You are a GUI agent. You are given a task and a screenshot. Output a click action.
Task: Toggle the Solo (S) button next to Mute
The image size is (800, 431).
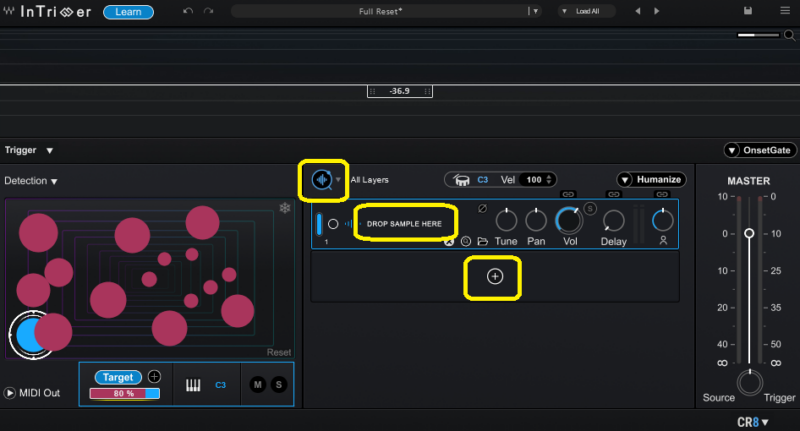pyautogui.click(x=279, y=384)
